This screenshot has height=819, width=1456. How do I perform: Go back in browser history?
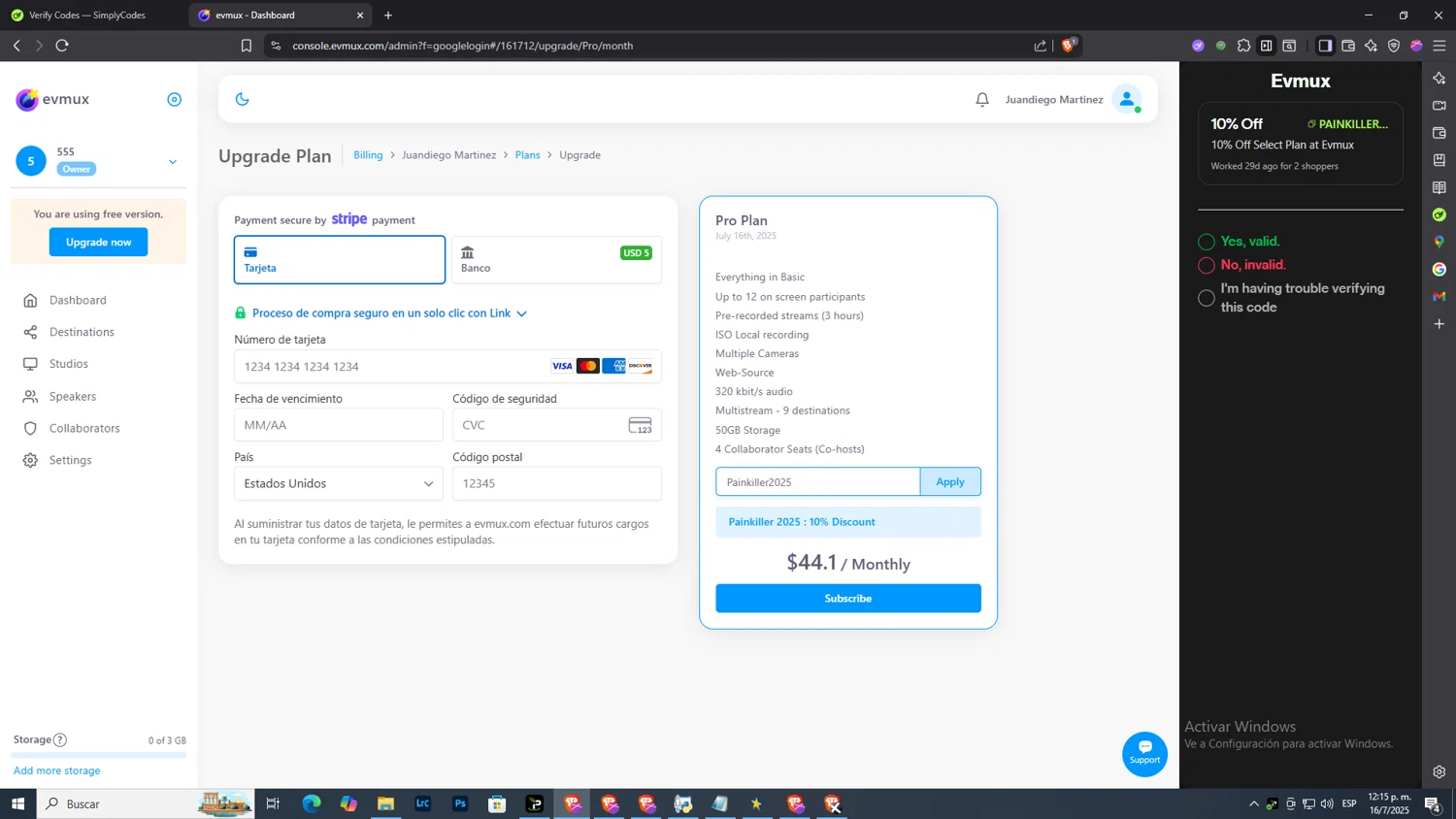pos(17,46)
